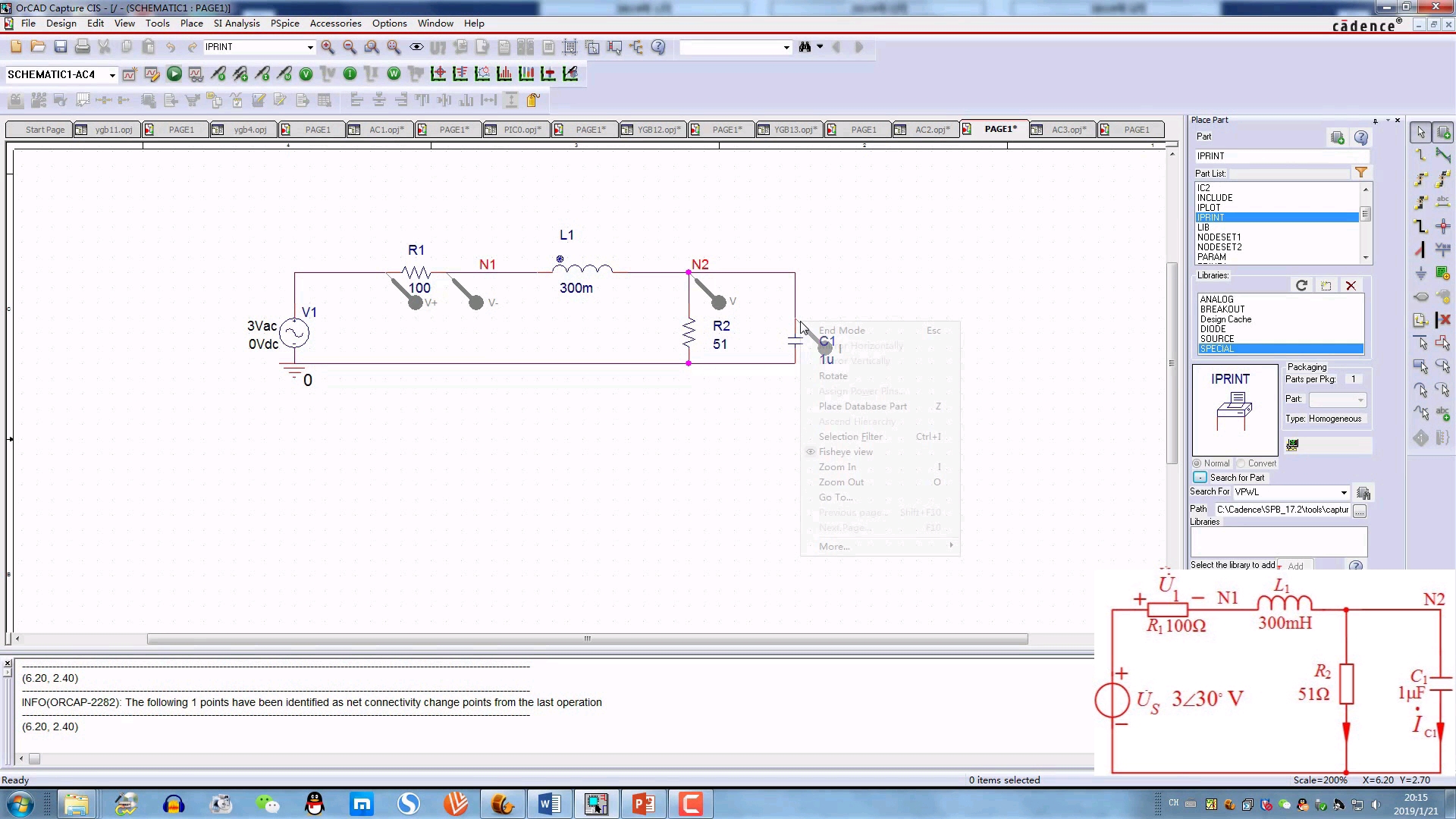Select the Place Wire tool
1456x819 pixels.
[1421, 155]
